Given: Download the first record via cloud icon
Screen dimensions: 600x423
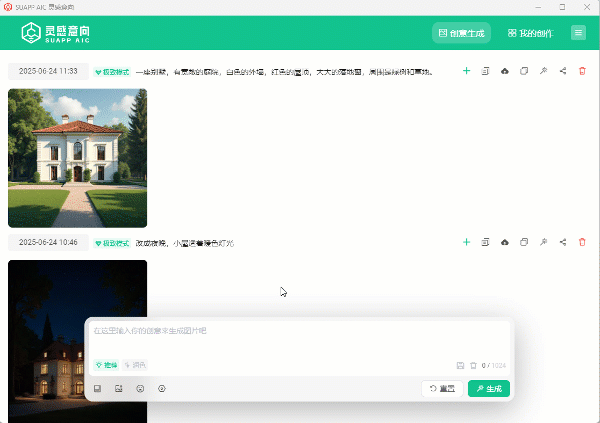Looking at the screenshot, I should click(x=505, y=71).
